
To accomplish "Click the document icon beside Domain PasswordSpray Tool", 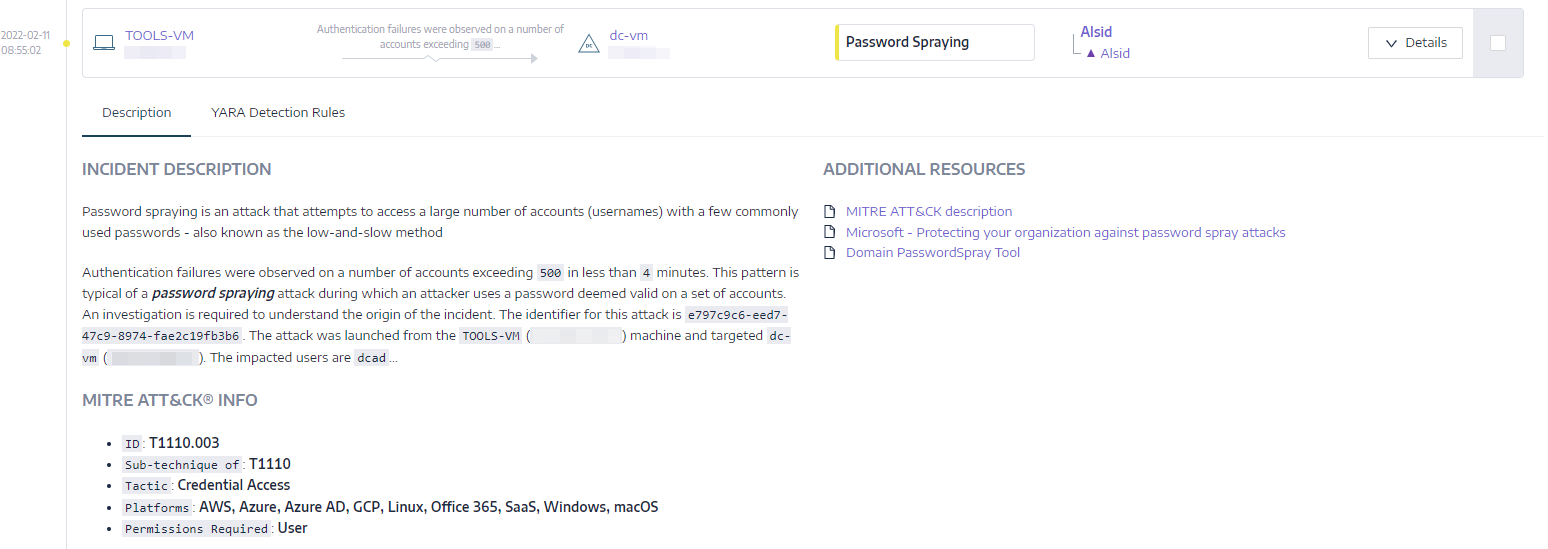I will pyautogui.click(x=828, y=253).
